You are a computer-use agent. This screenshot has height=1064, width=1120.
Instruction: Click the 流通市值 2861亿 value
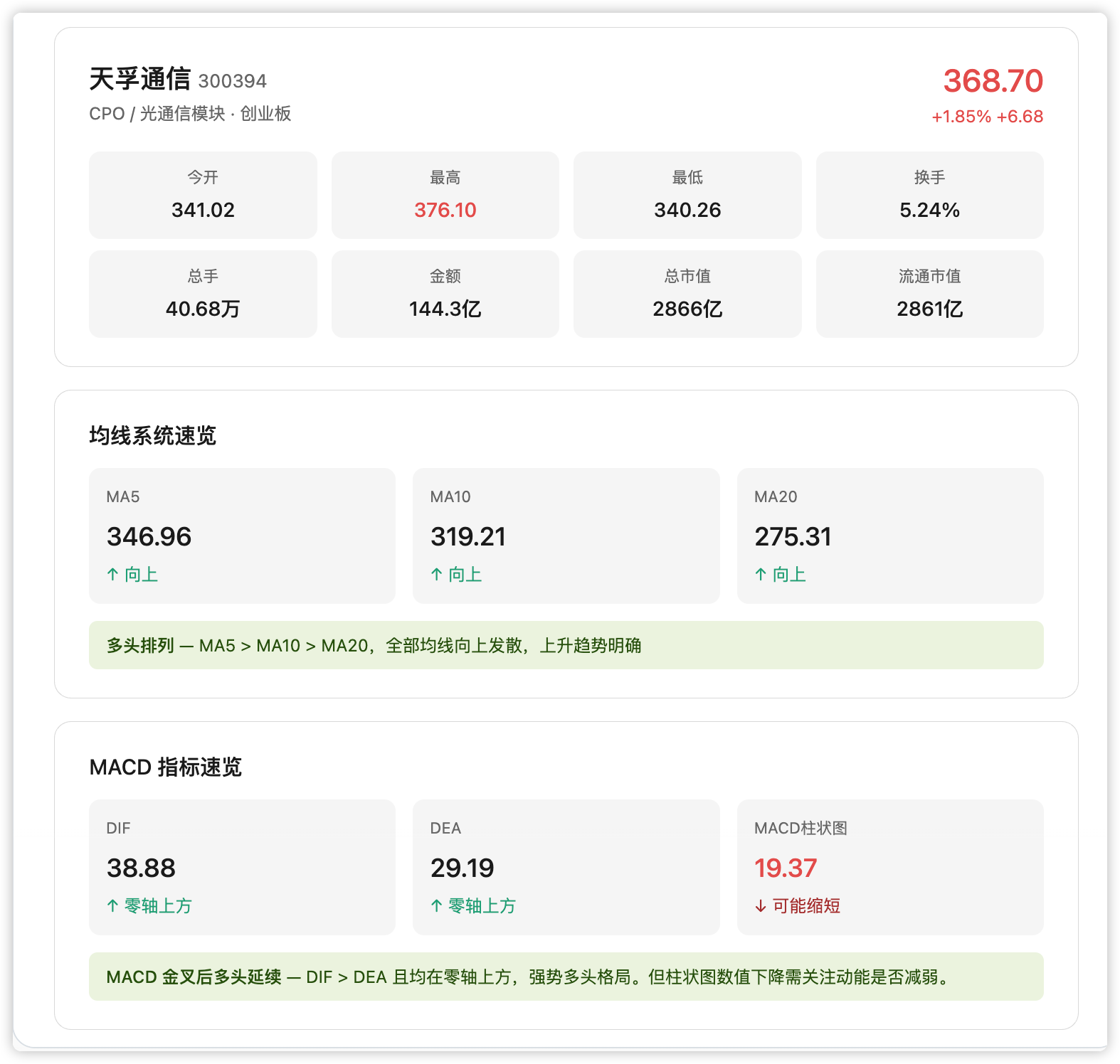click(929, 309)
